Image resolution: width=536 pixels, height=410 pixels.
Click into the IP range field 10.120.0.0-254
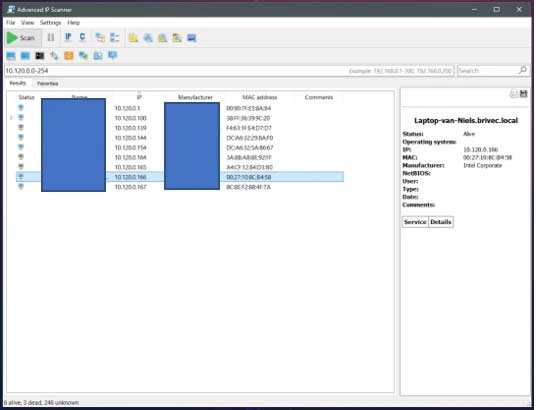pyautogui.click(x=229, y=71)
